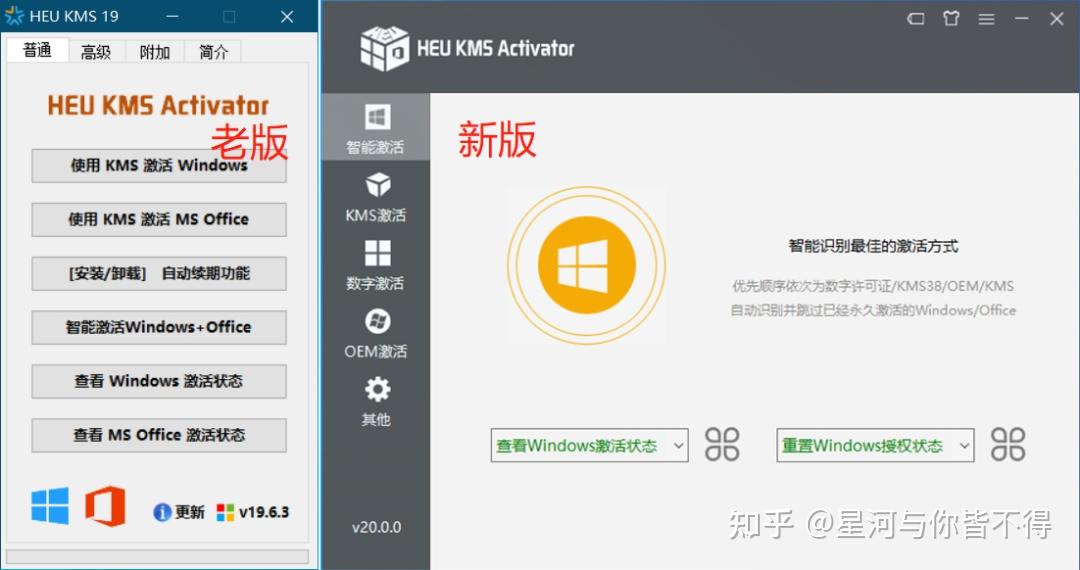The height and width of the screenshot is (570, 1080).
Task: Click 查看 MS Office 激活状态 button
Action: click(159, 435)
